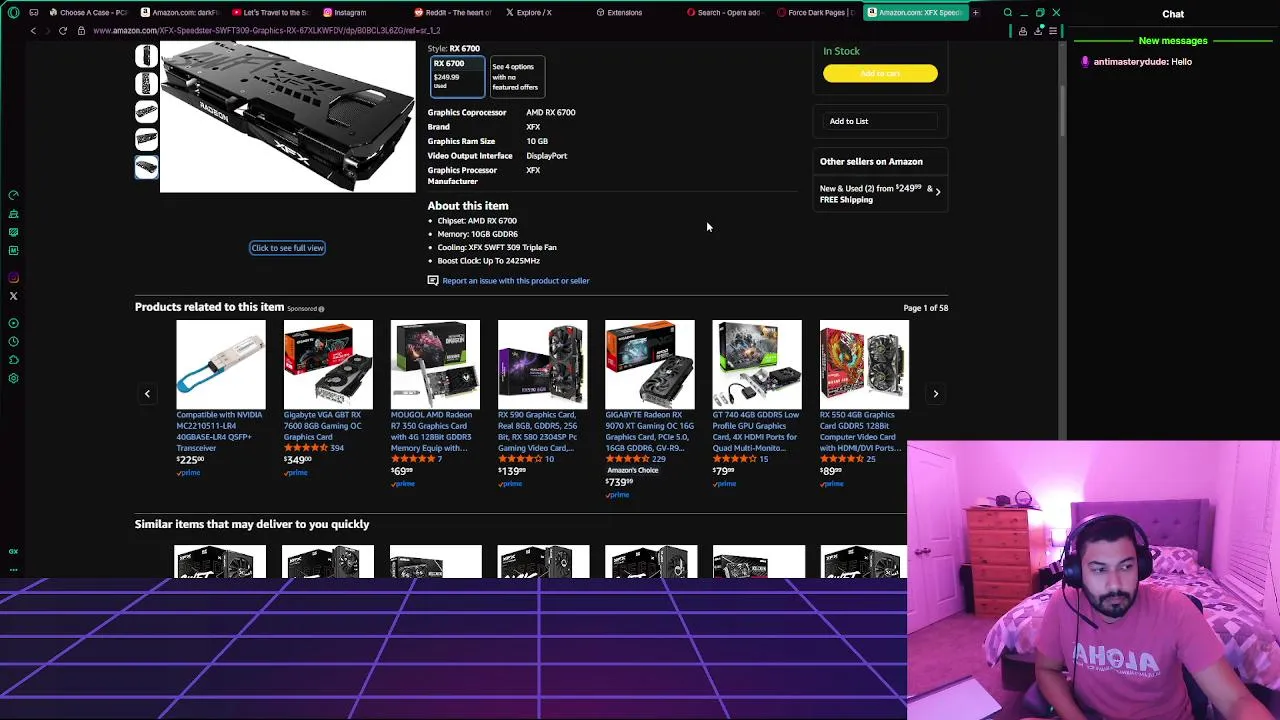Switch to Let's Travel YouTube tab
This screenshot has height=720, width=1280.
coord(271,12)
